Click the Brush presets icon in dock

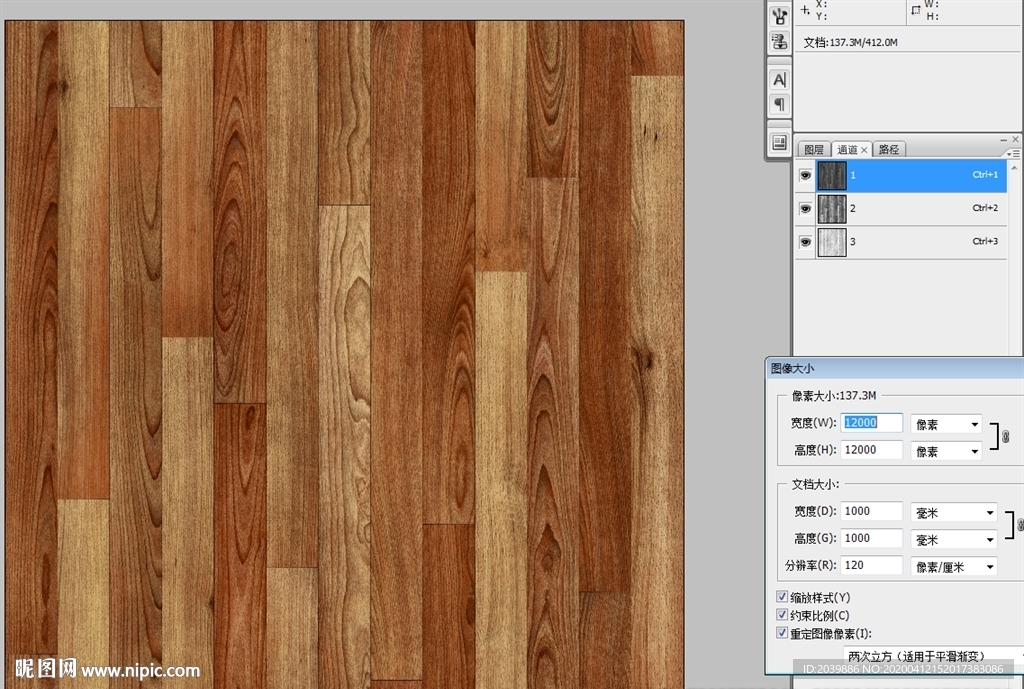(779, 15)
